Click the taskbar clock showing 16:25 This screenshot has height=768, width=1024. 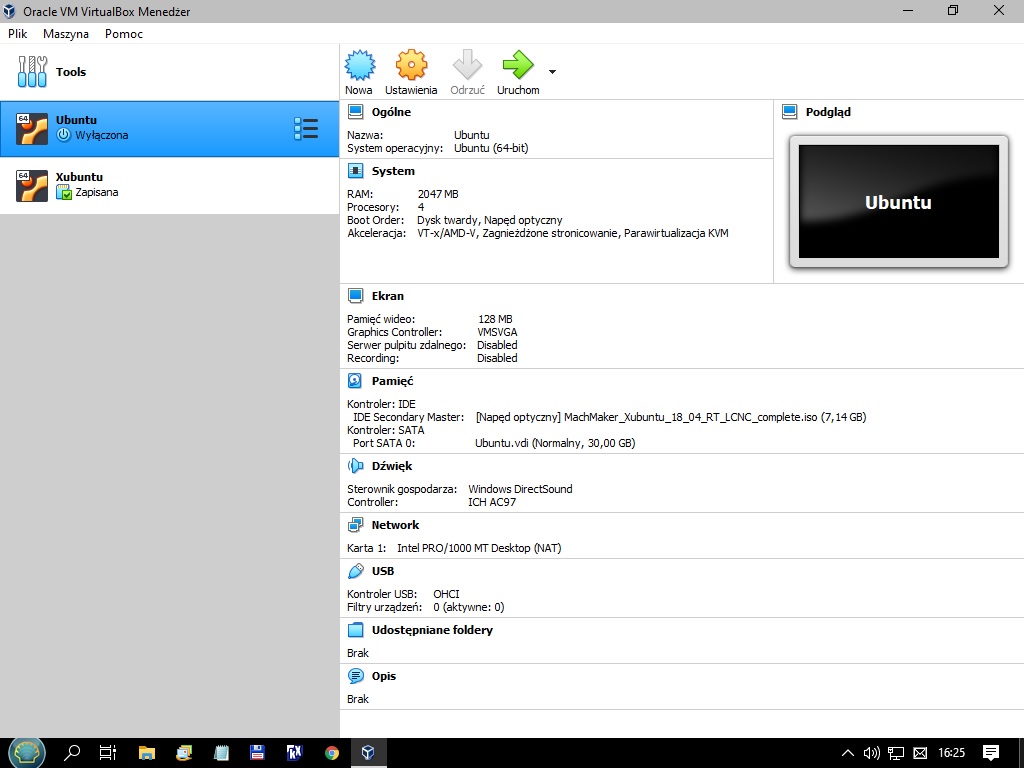952,753
